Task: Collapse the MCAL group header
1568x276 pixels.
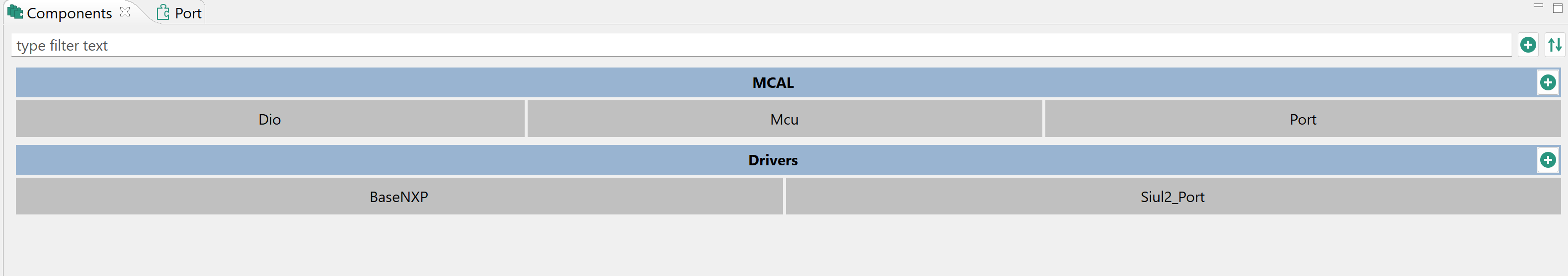Action: pos(773,83)
